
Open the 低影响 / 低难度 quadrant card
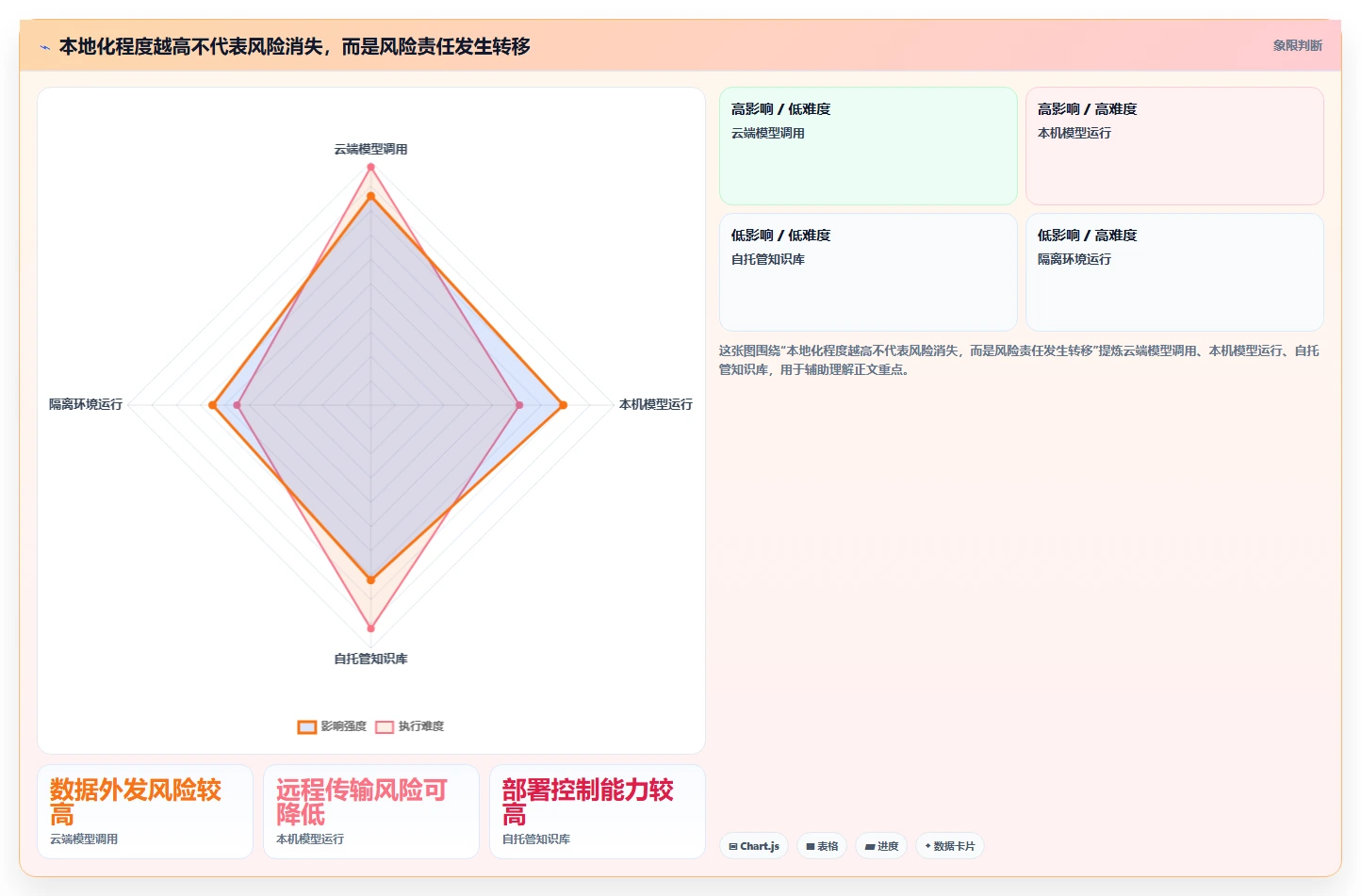pos(868,272)
